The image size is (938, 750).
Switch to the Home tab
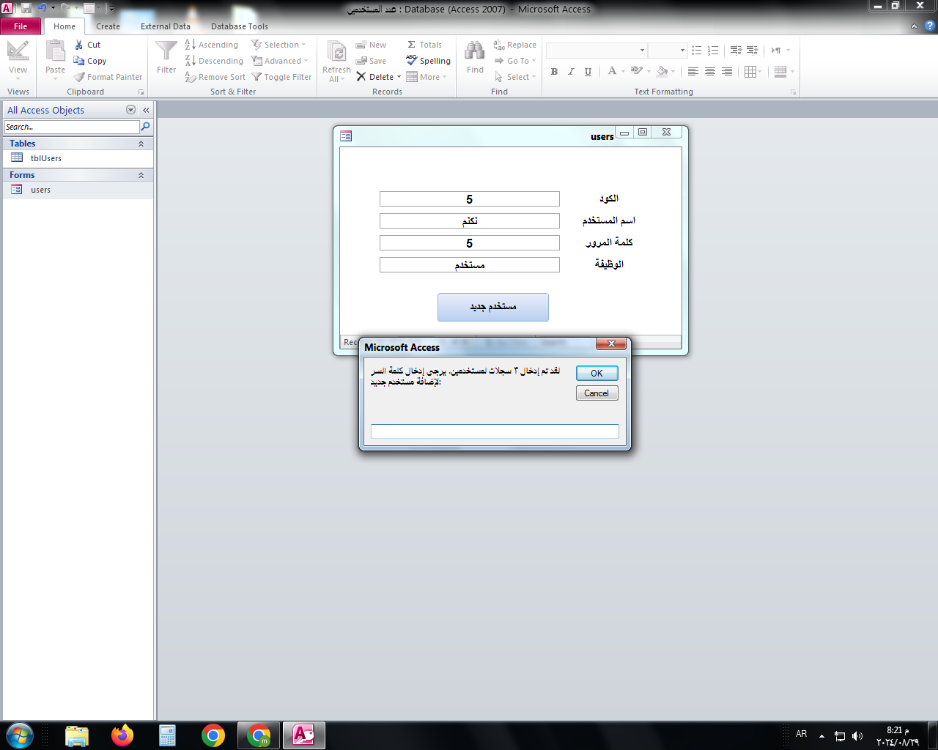click(x=64, y=26)
